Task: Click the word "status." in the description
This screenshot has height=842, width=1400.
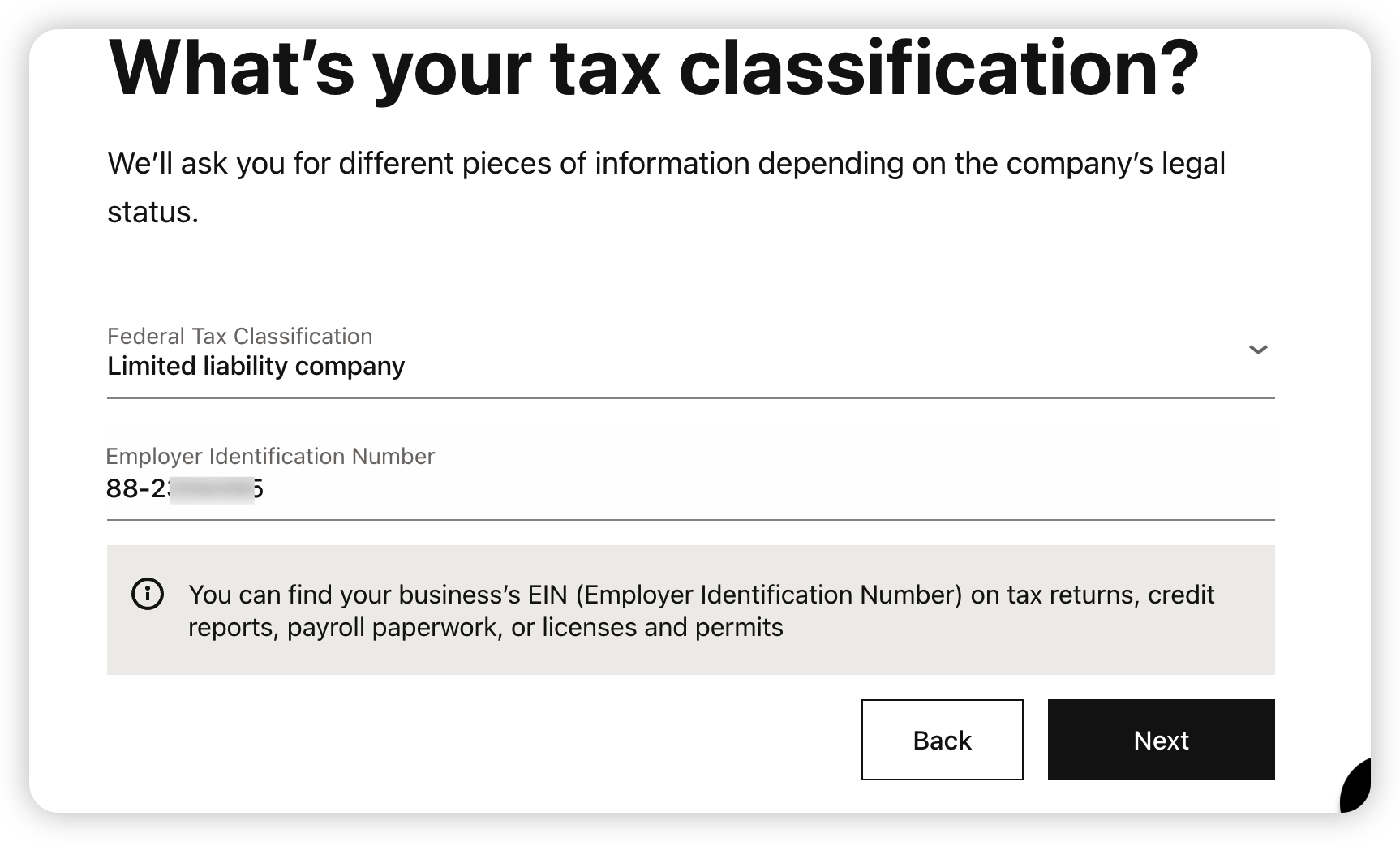Action: coord(153,213)
